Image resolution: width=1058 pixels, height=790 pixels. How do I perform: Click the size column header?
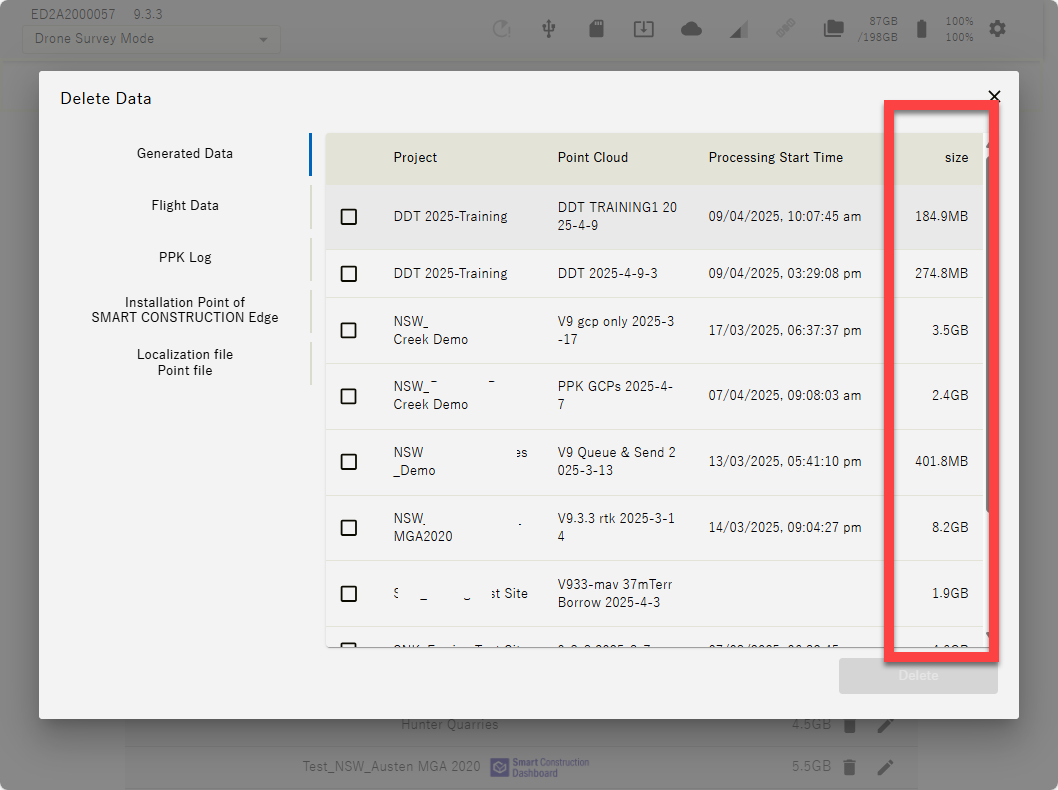(956, 158)
